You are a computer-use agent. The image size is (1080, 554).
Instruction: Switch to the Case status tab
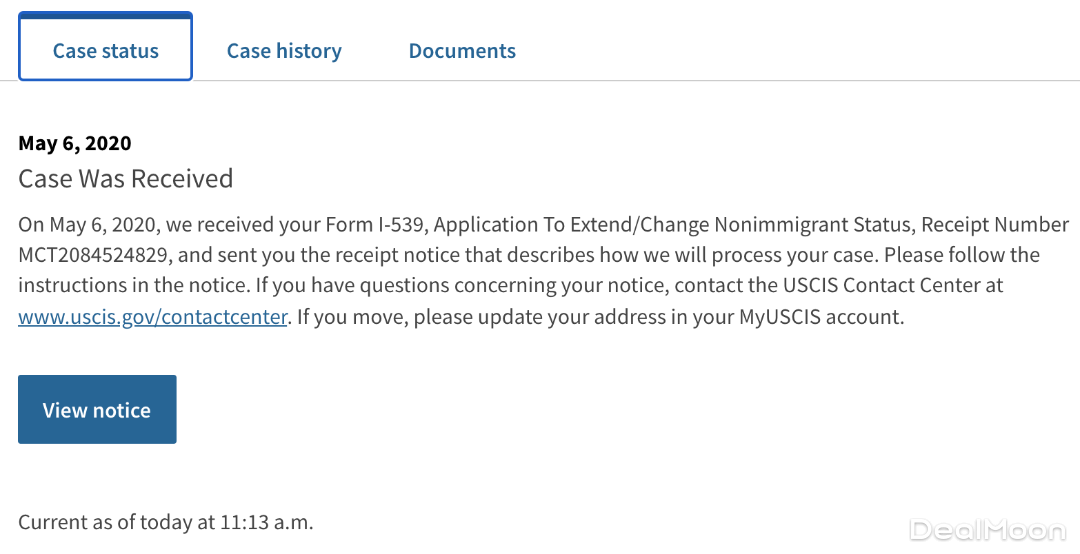pyautogui.click(x=105, y=51)
